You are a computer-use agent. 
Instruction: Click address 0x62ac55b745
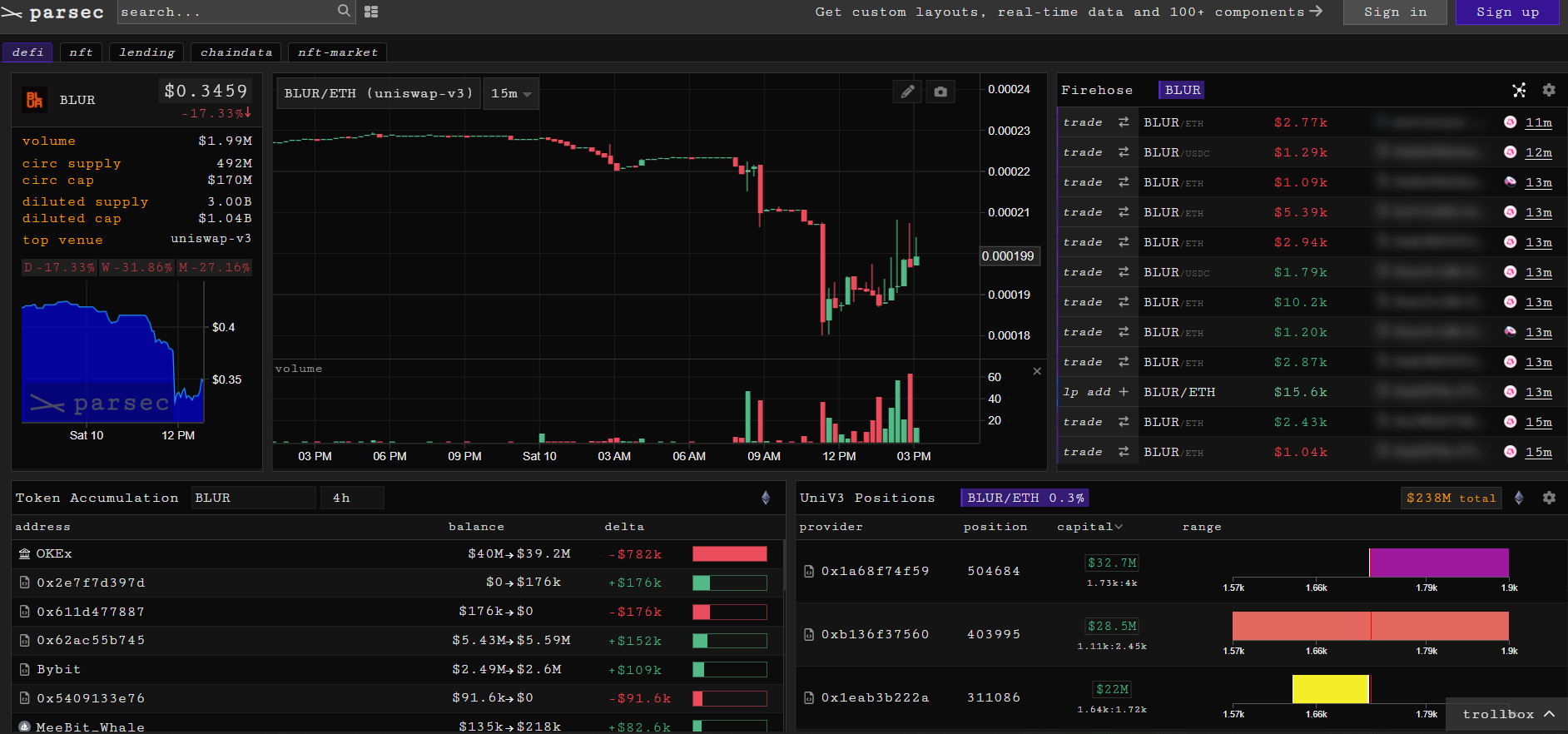tap(91, 640)
